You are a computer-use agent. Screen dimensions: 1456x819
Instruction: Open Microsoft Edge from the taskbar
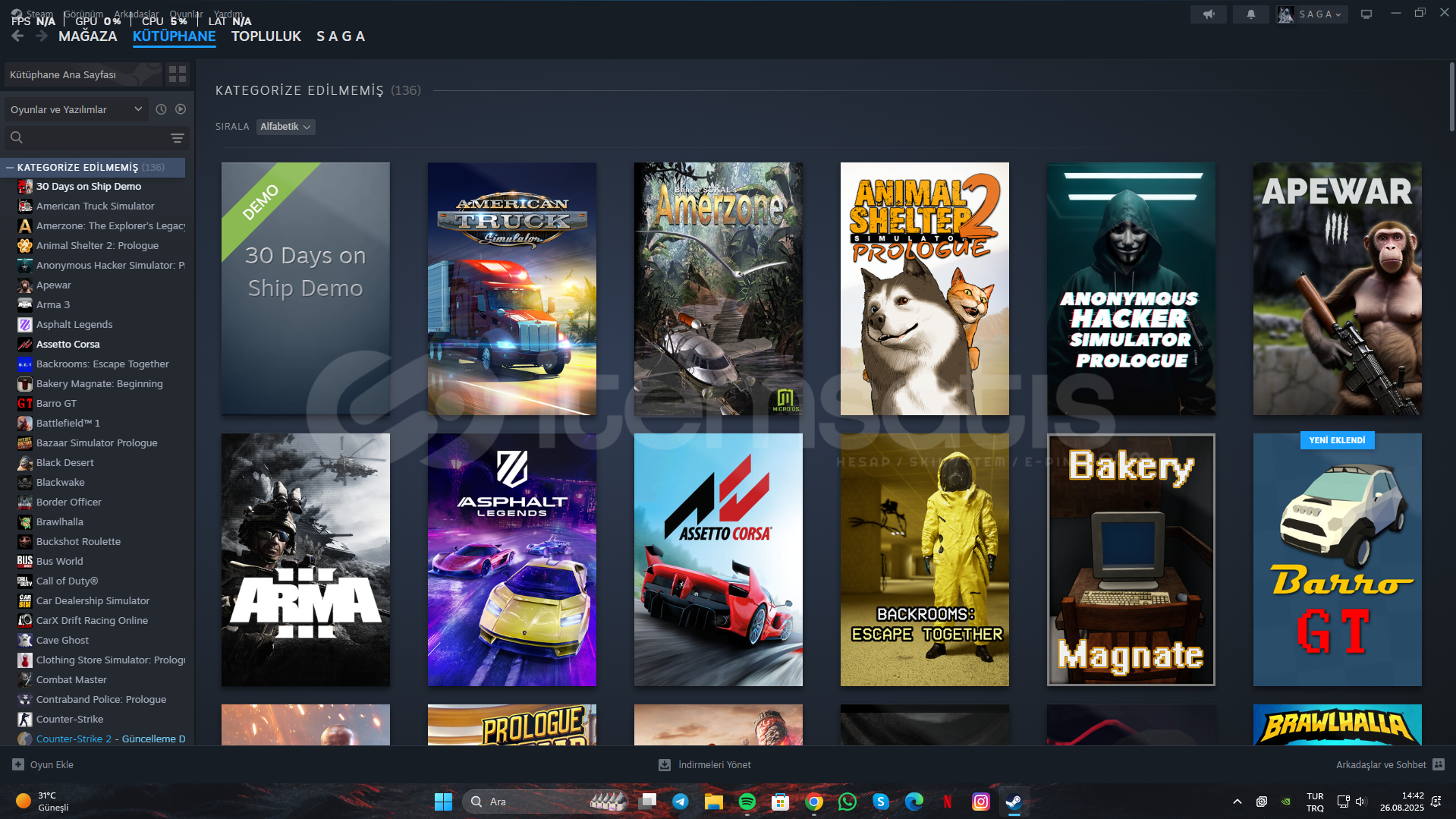click(x=914, y=802)
